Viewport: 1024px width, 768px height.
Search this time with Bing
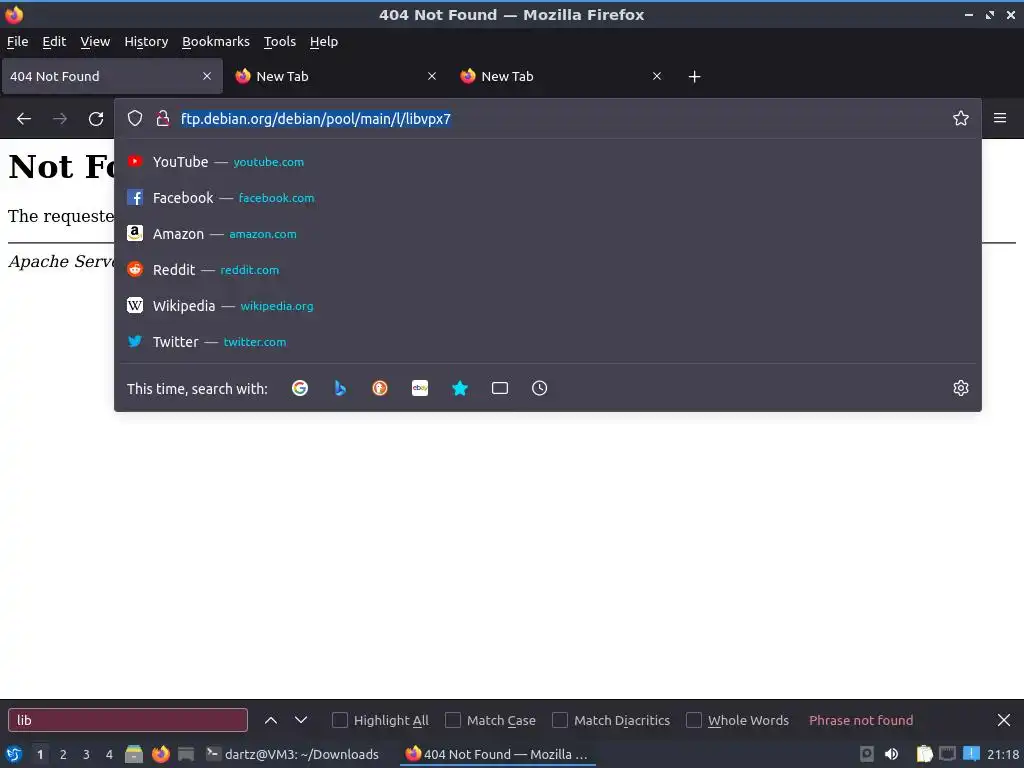pyautogui.click(x=340, y=388)
